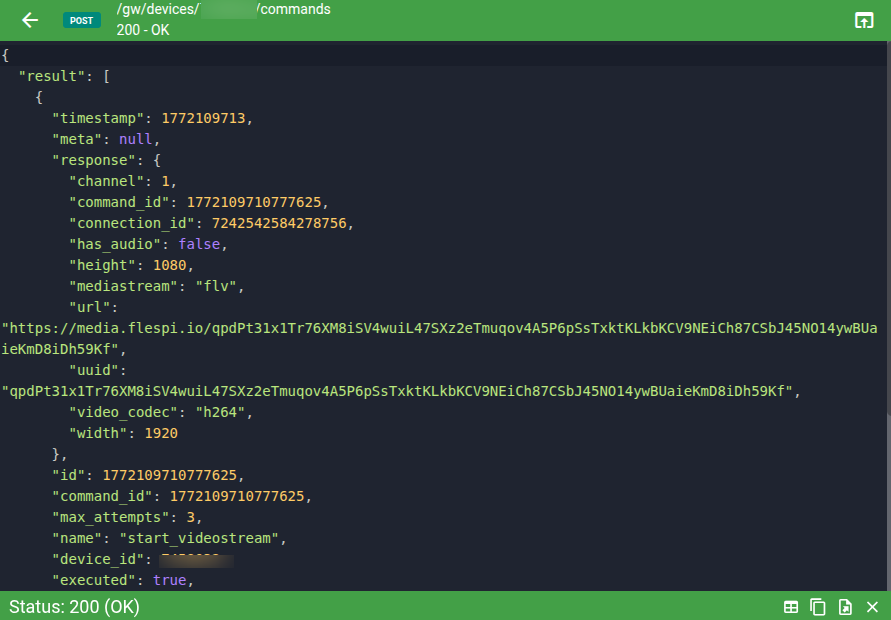Screen dimensions: 891x620
Task: Click the POST method badge
Action: point(81,20)
